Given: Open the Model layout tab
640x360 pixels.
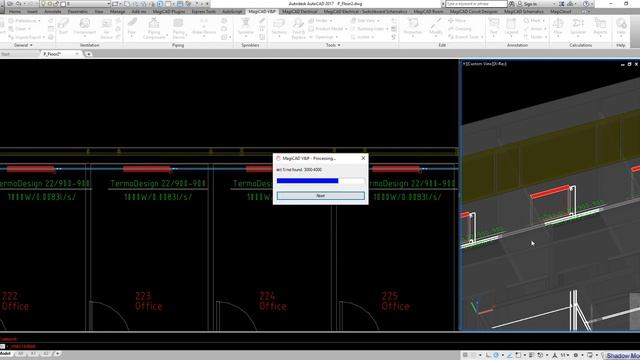Looking at the screenshot, I should [x=6, y=353].
